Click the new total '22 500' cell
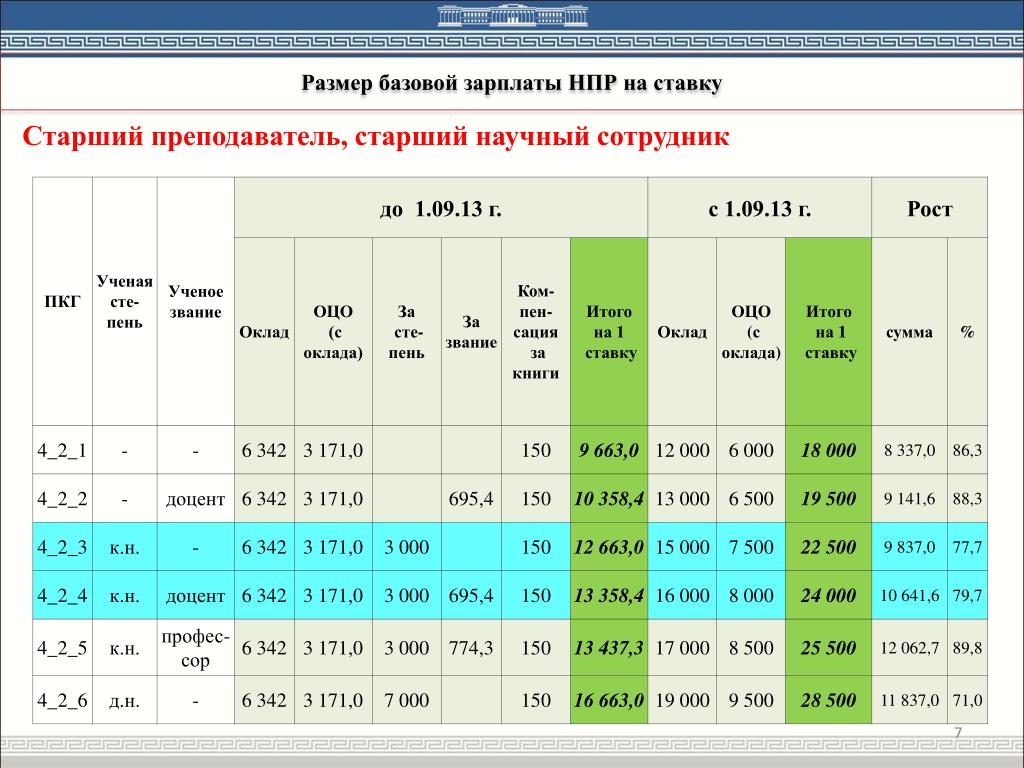1024x768 pixels. pyautogui.click(x=828, y=547)
